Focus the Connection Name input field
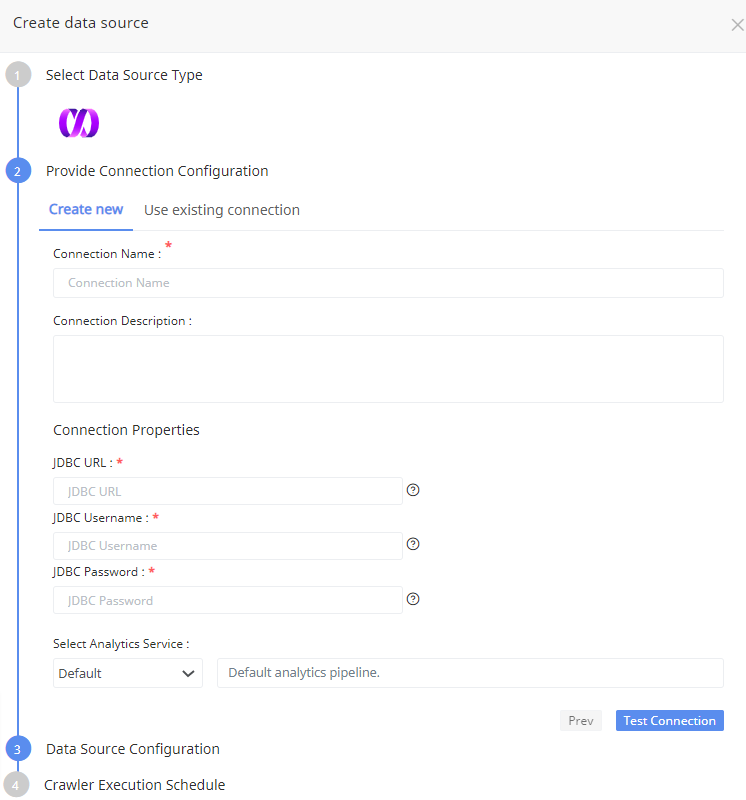The image size is (746, 800). click(x=388, y=283)
